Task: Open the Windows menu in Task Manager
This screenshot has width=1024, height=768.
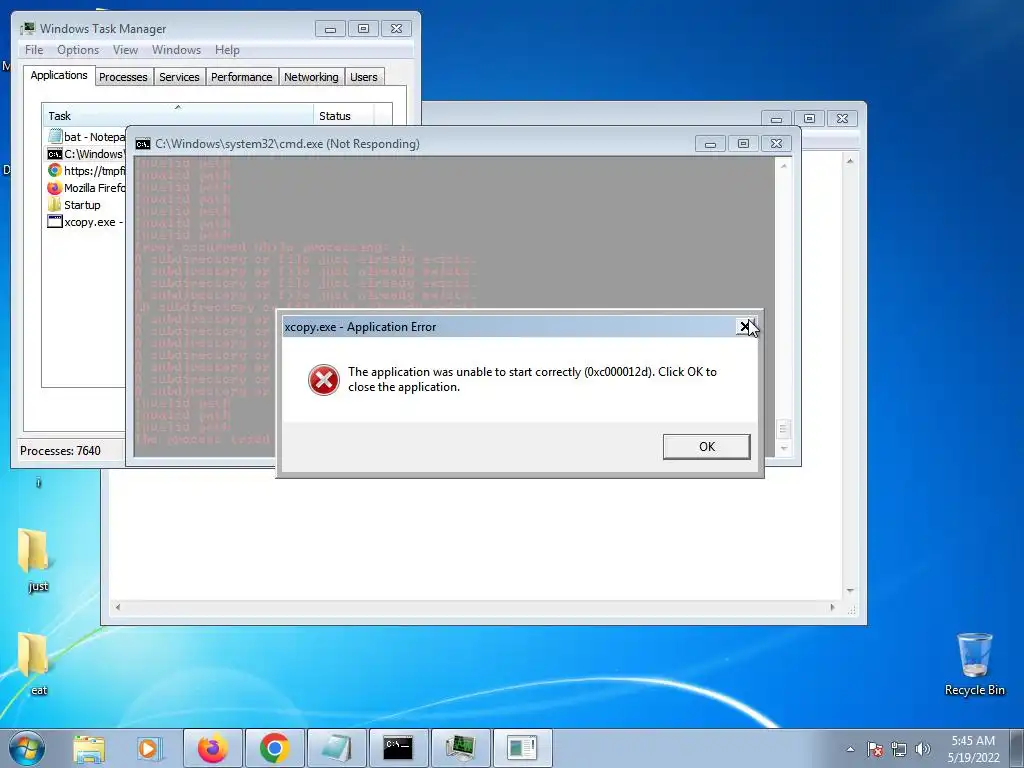Action: click(176, 50)
